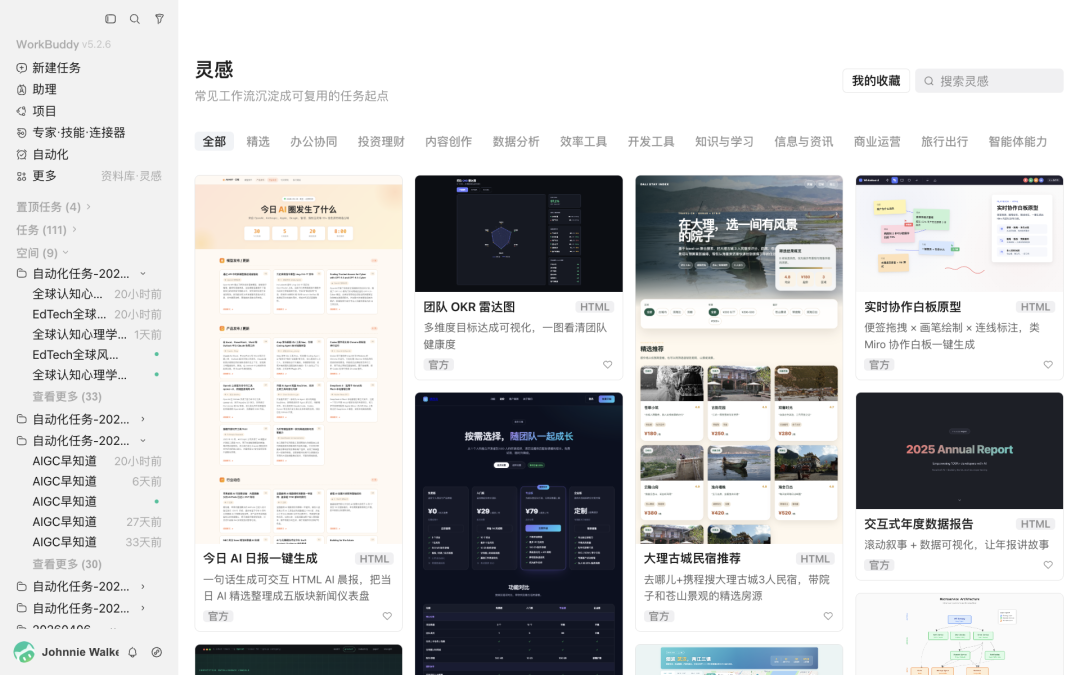Viewport: 1080px width, 675px height.
Task: Open AIGC早知道 task from 20小时前
Action: [96, 461]
